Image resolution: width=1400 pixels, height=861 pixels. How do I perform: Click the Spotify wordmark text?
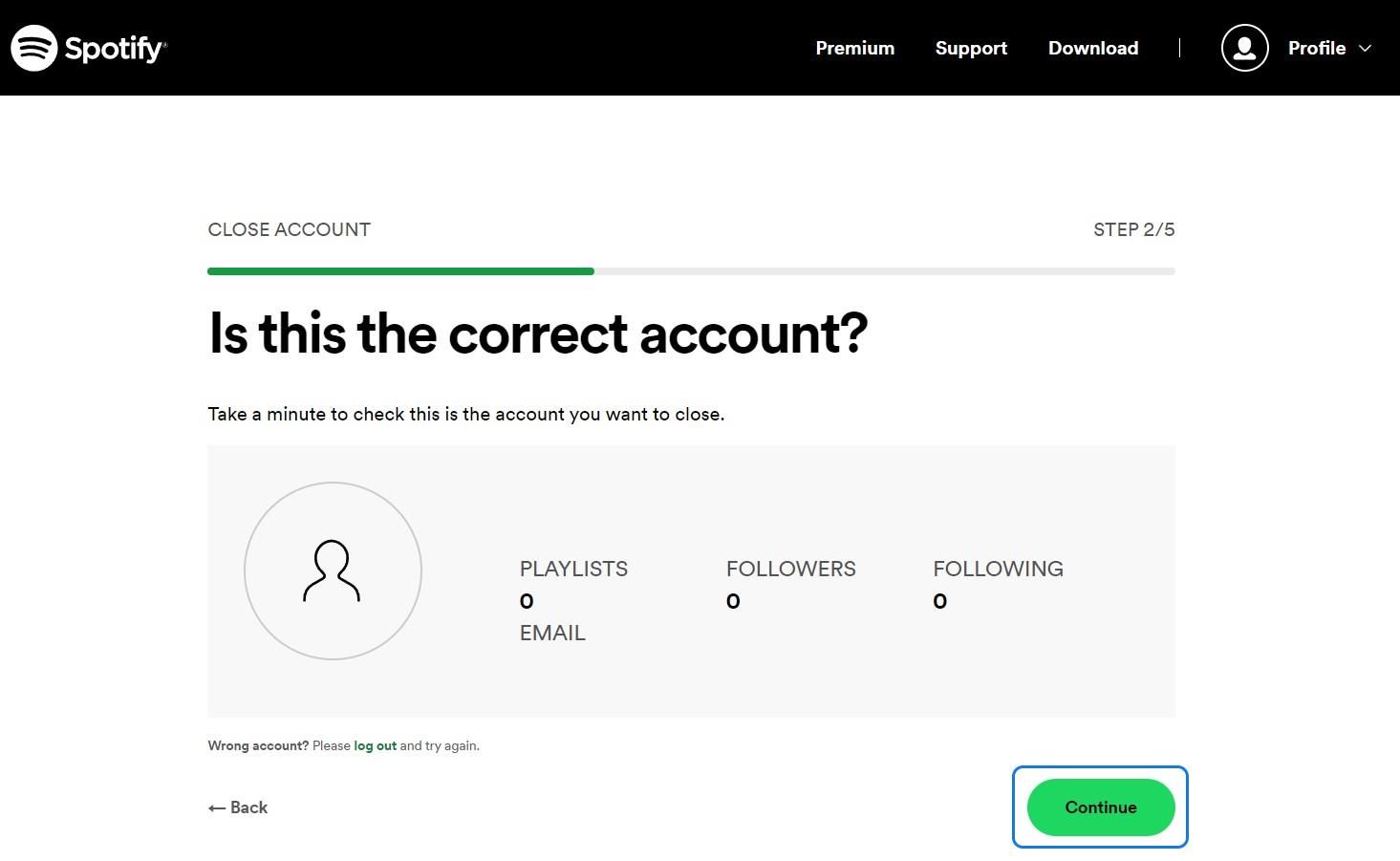pos(115,49)
